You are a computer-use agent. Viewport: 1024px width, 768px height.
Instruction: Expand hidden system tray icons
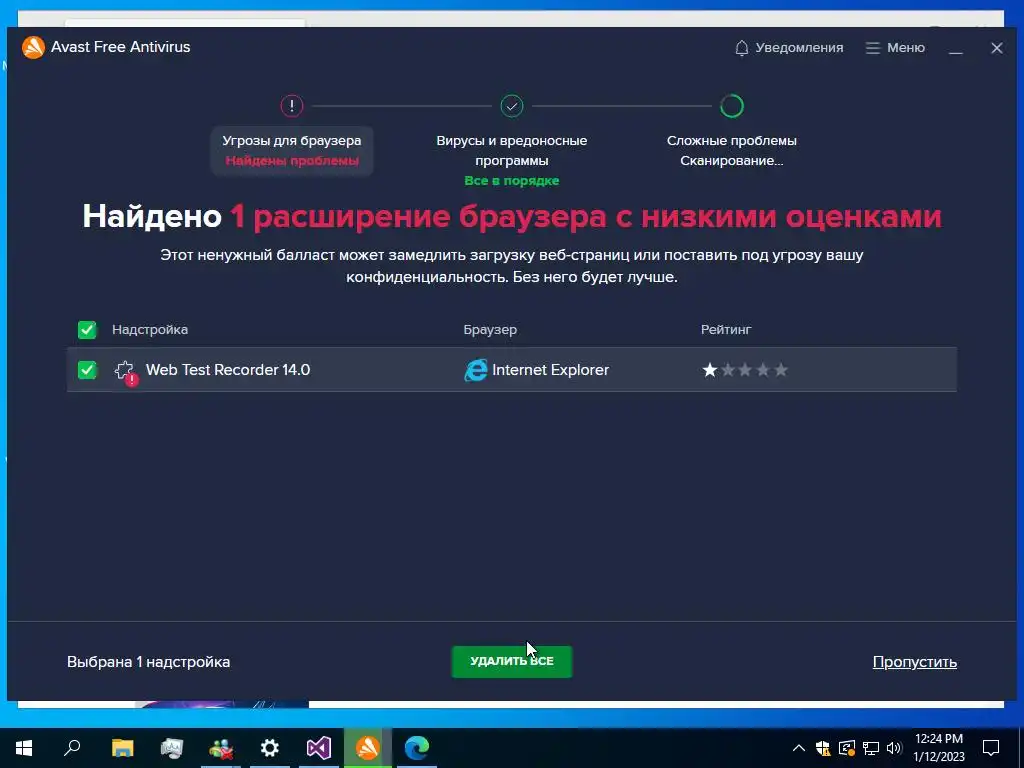click(798, 748)
